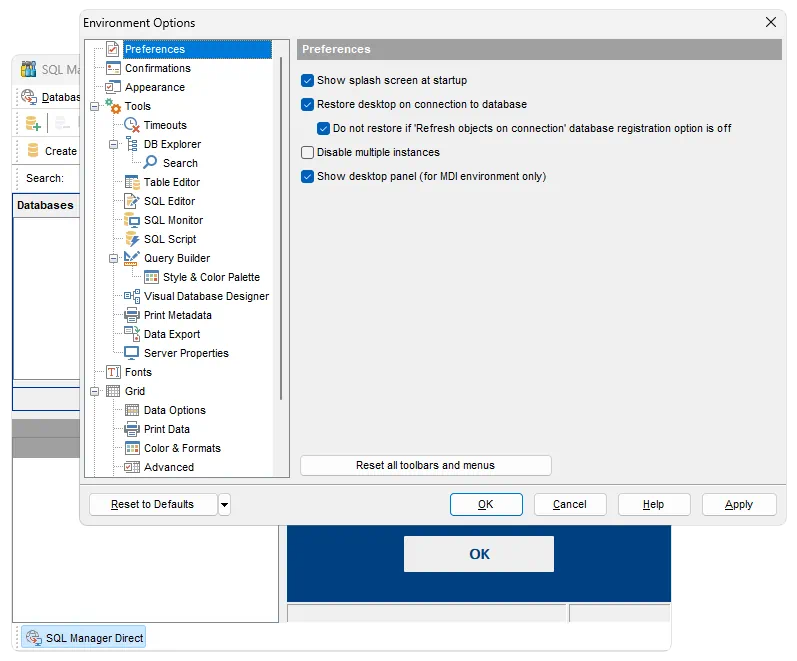Click the Cancel button
This screenshot has height=661, width=797.
(570, 504)
